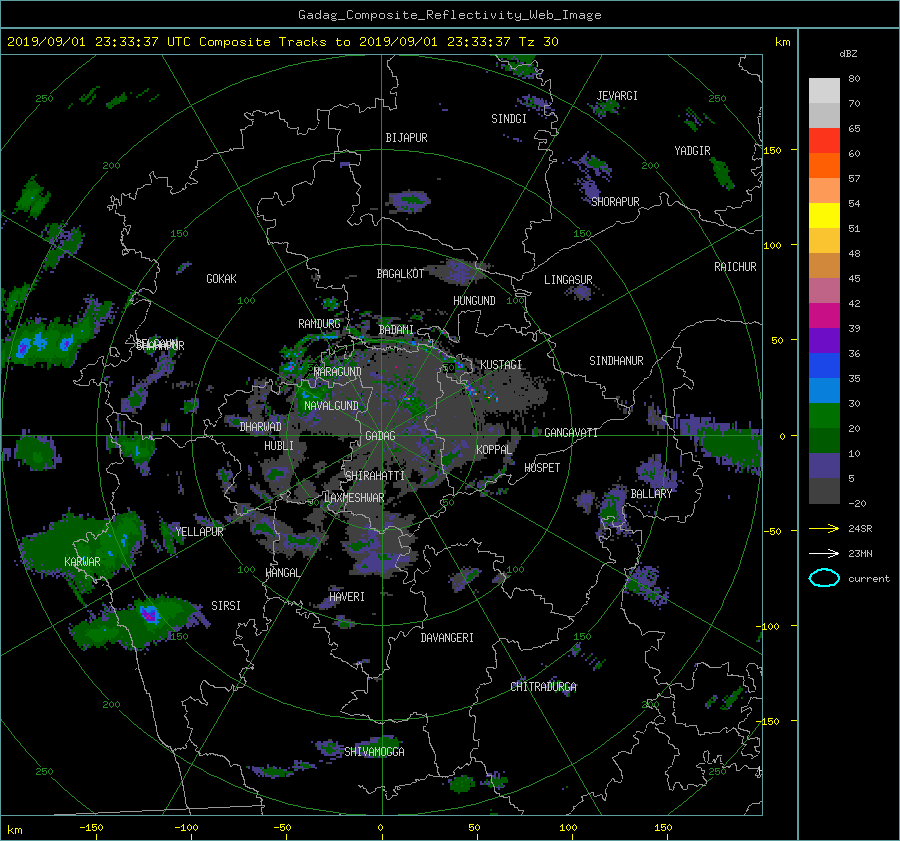Image resolution: width=900 pixels, height=841 pixels.
Task: Click the yellow 24SR arrow legend icon
Action: pos(824,528)
